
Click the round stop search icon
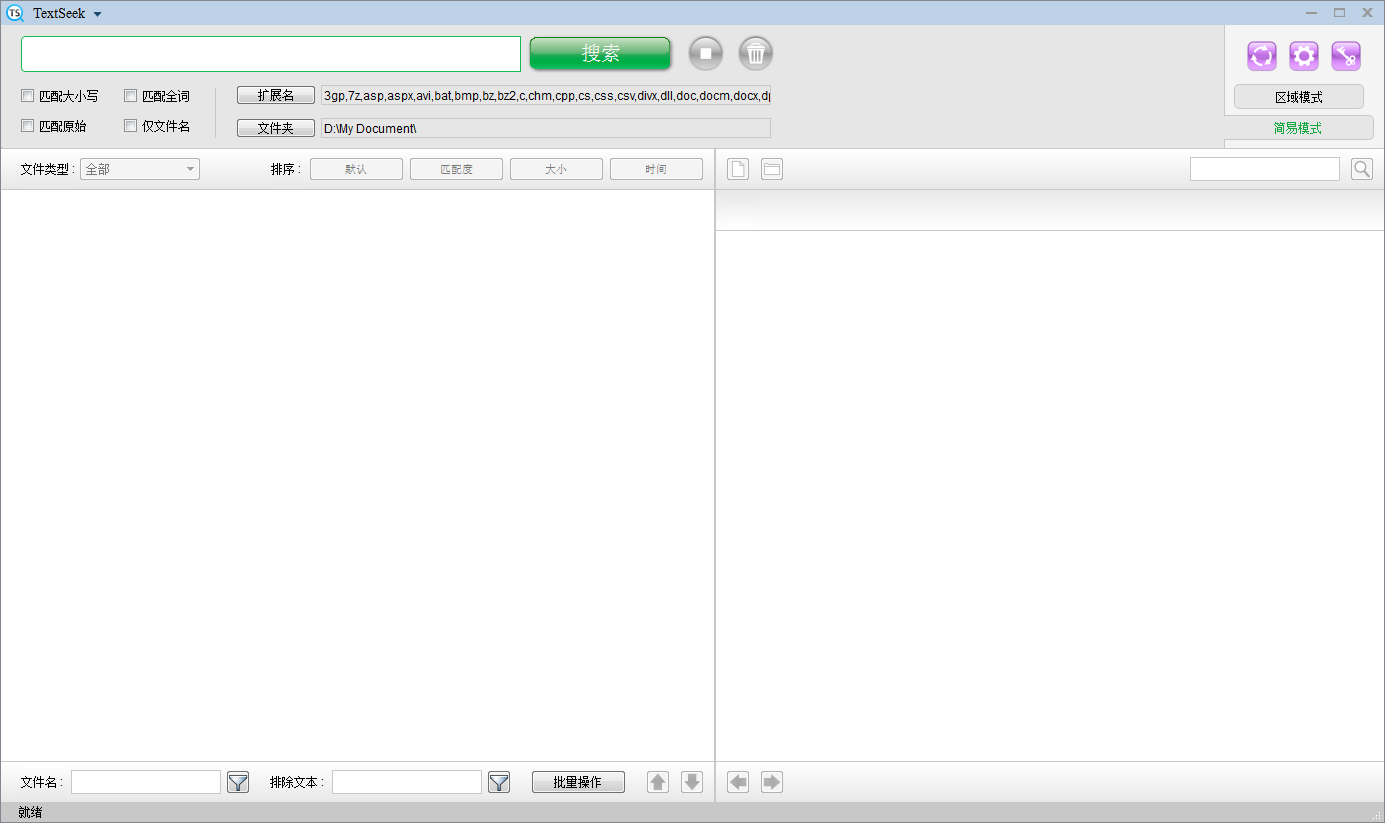[x=706, y=53]
